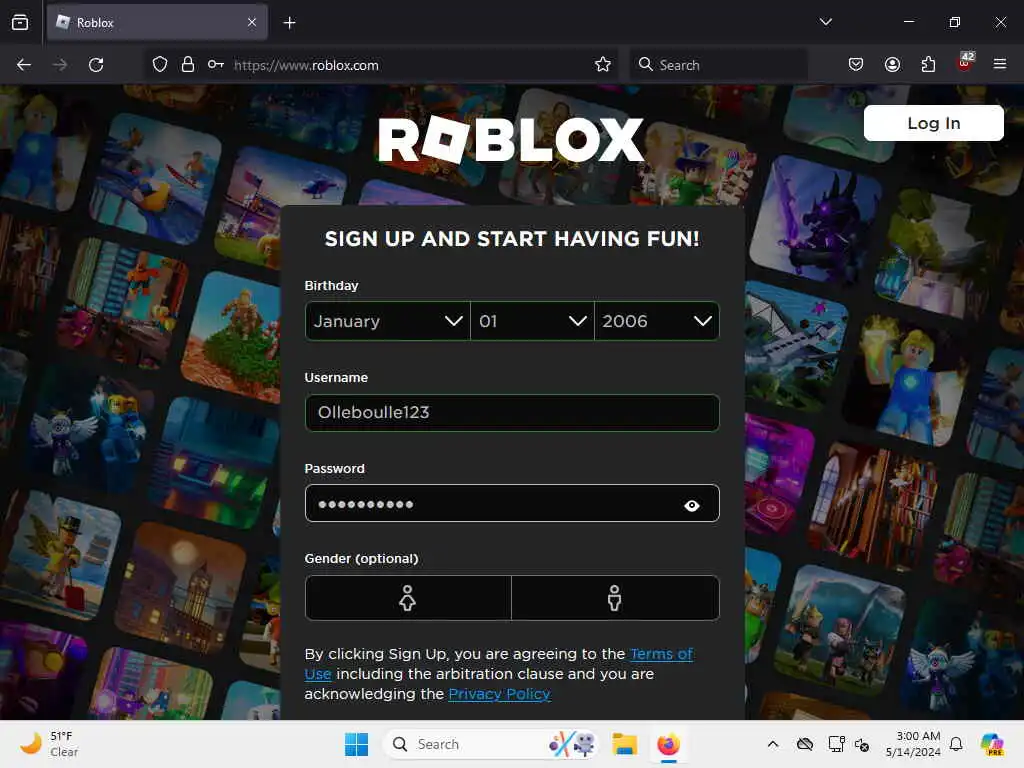Open the notifications bell icon
The width and height of the screenshot is (1024, 768).
956,744
